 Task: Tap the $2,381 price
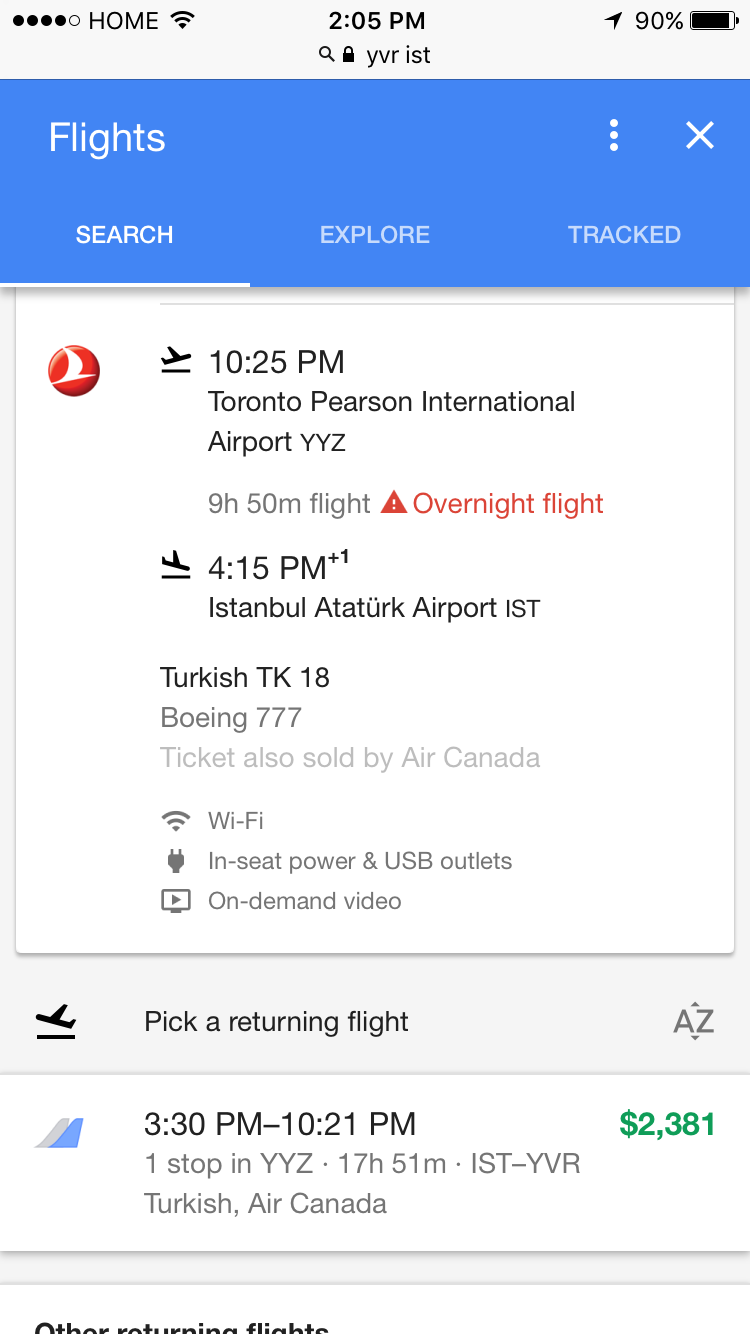tap(667, 1124)
